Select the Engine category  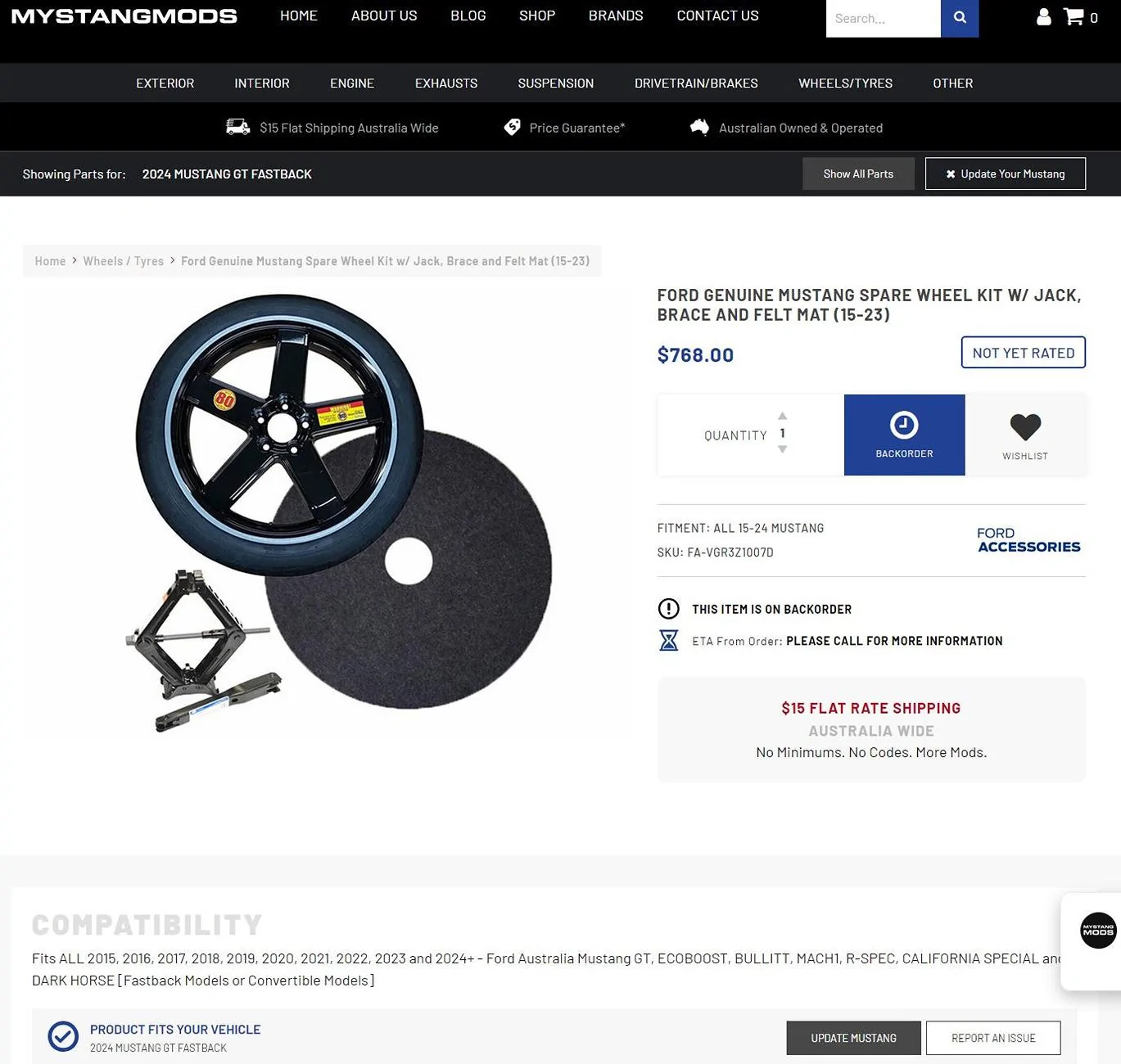(352, 83)
